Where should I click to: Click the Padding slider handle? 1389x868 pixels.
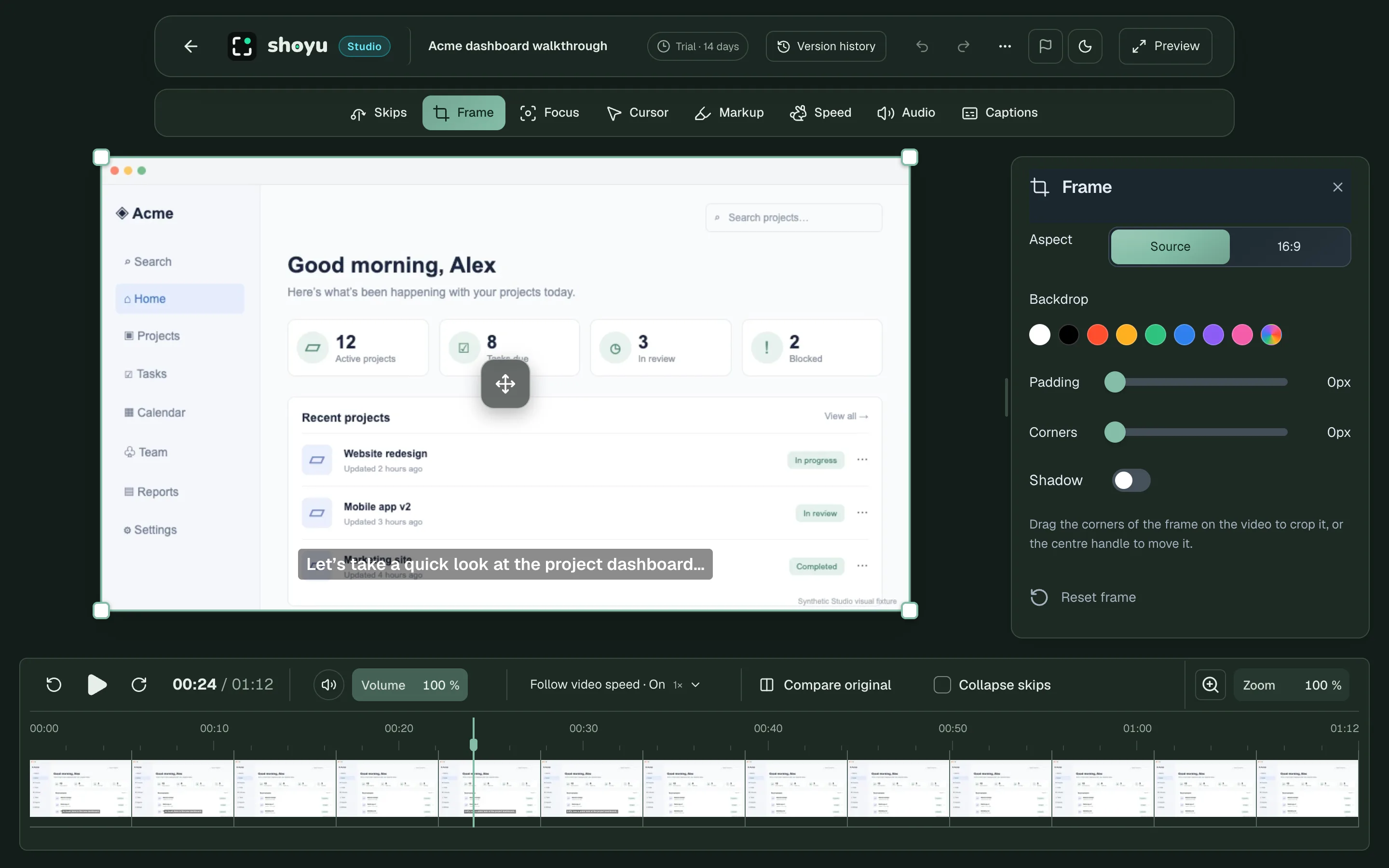(x=1115, y=382)
